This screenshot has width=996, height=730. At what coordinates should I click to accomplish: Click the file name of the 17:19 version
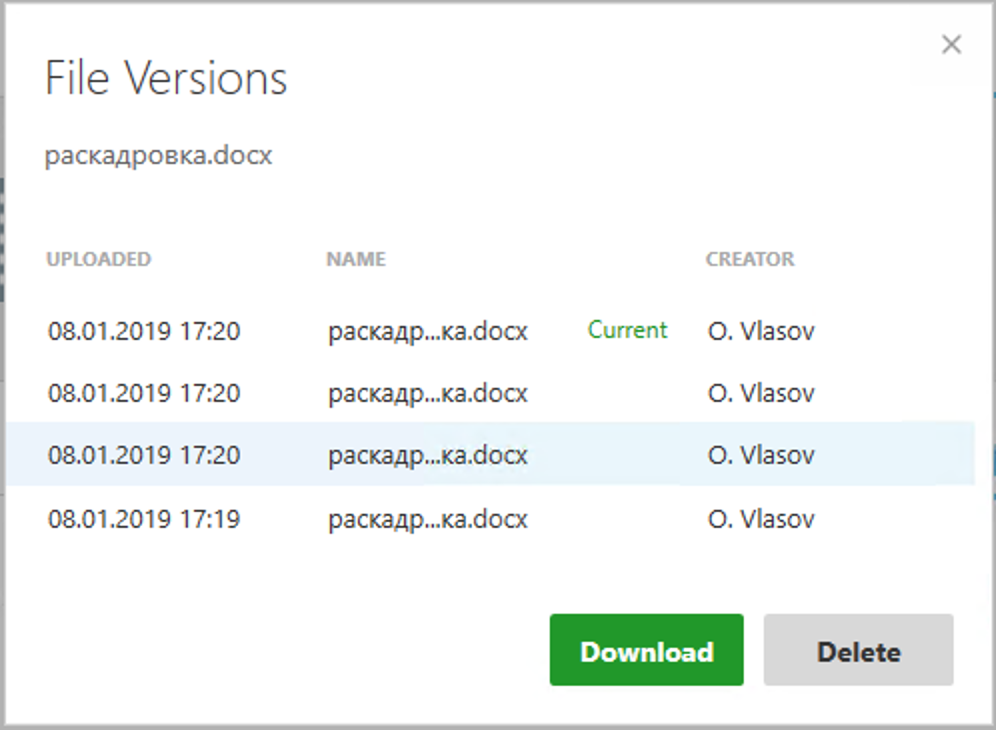point(427,520)
